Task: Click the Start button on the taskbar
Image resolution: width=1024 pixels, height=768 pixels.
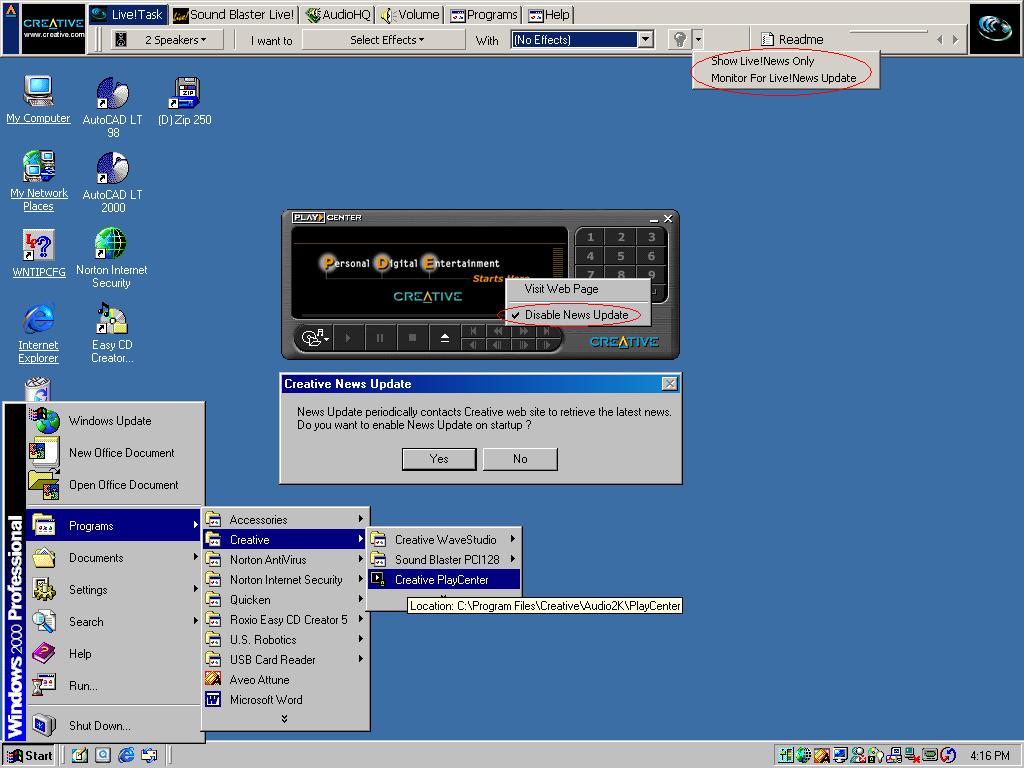Action: coord(30,755)
